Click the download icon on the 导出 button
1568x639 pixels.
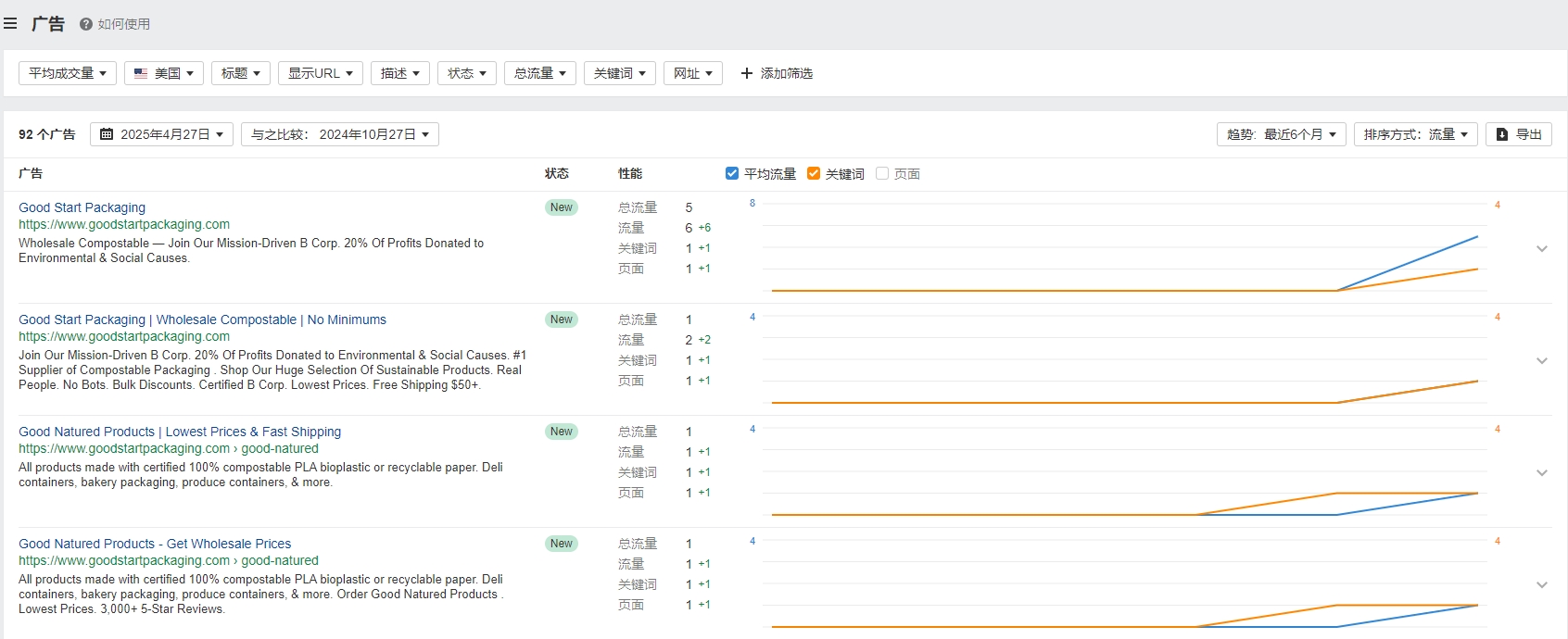coord(1502,134)
